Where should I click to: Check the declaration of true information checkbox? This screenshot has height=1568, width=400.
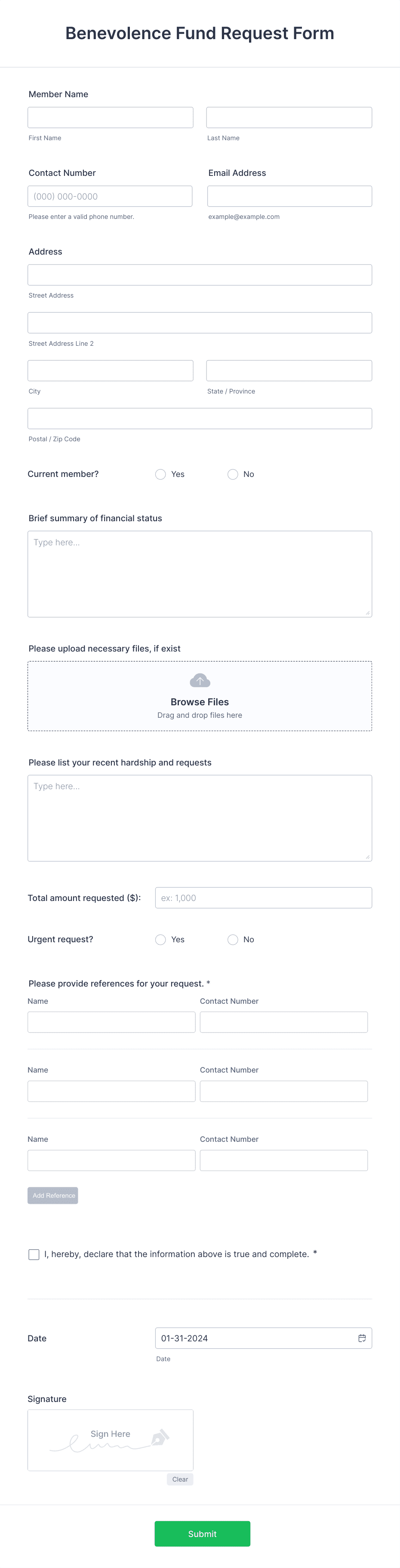(34, 1254)
